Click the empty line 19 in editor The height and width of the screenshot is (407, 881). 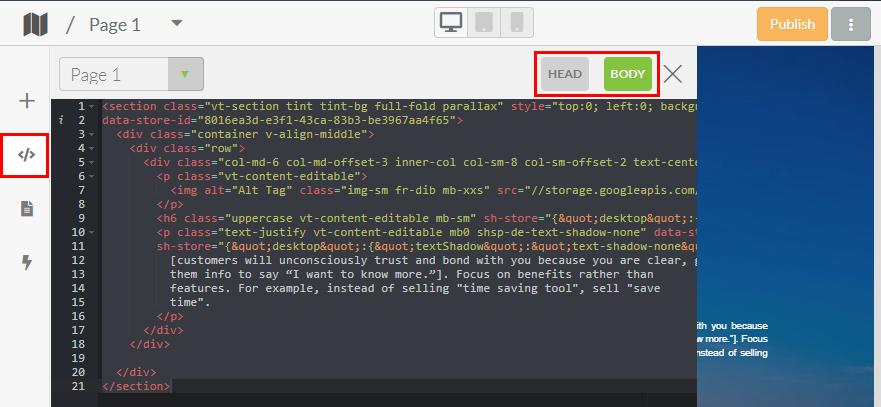point(399,358)
